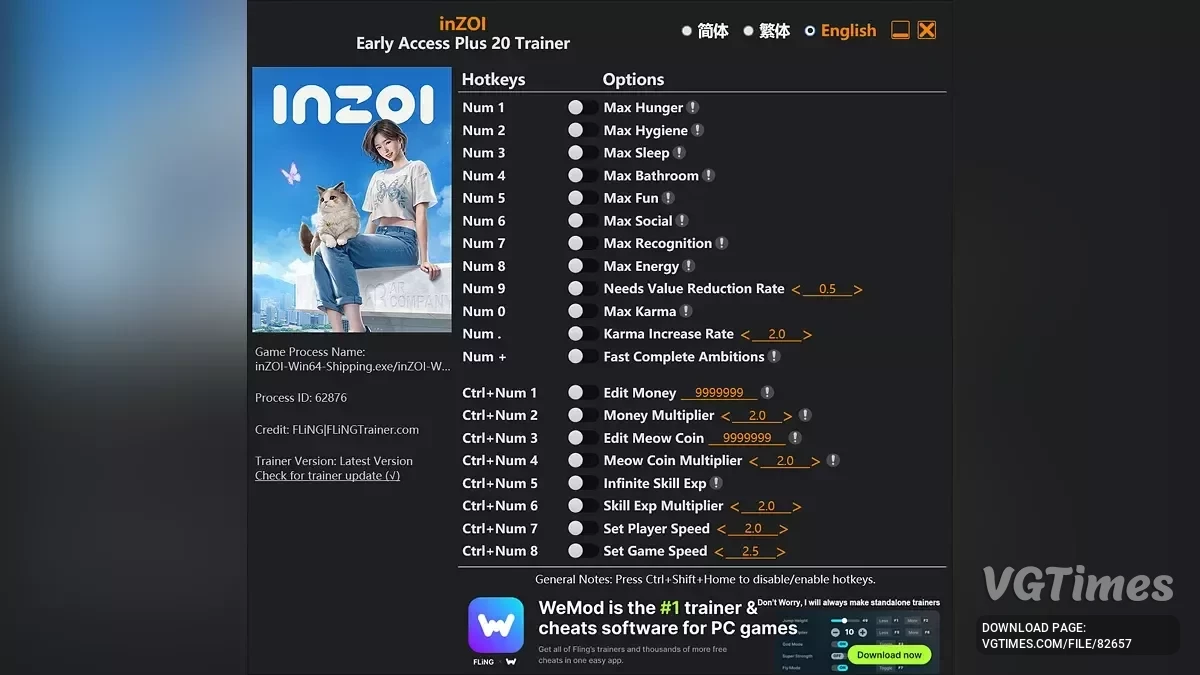The image size is (1200, 675).
Task: Click the Download now button
Action: [889, 655]
